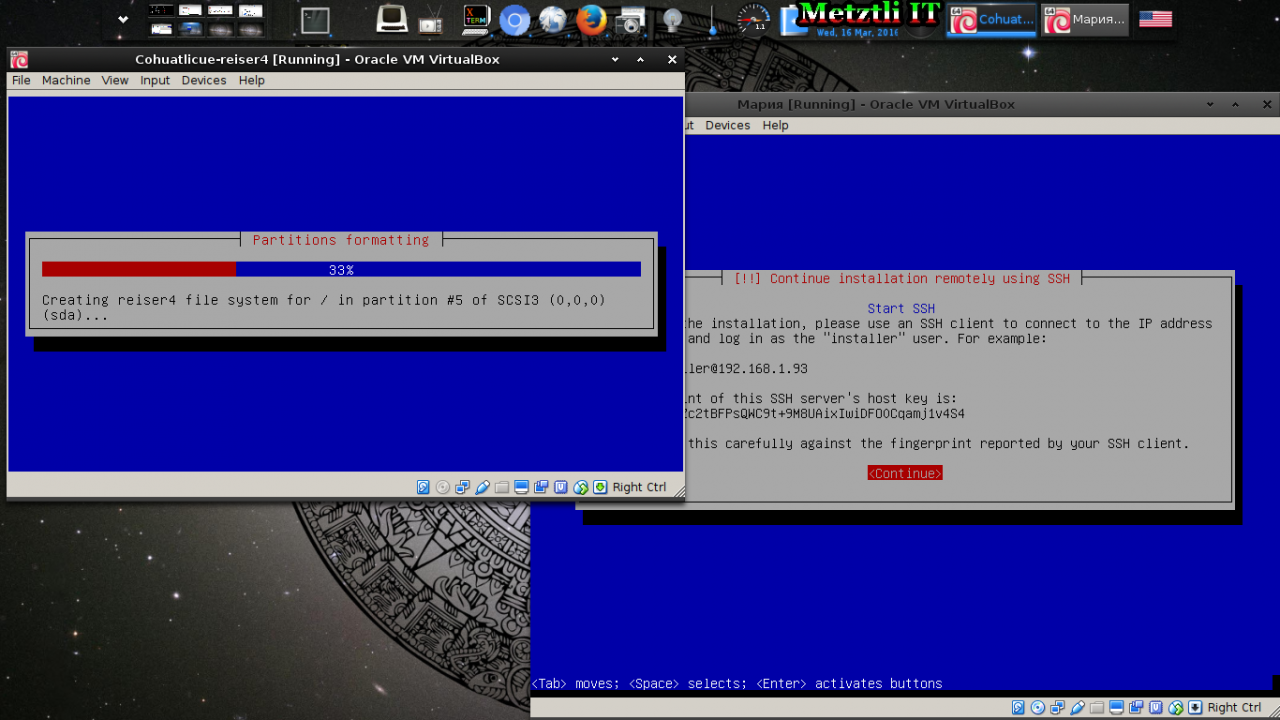Click the Мария [Running] window title bar
The width and height of the screenshot is (1280, 720).
[875, 104]
